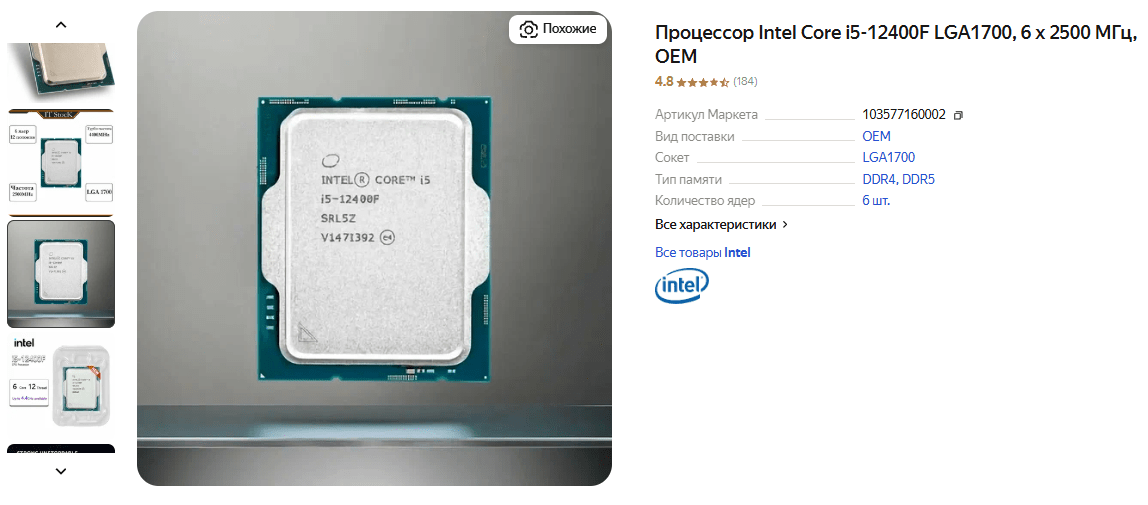Click the star rating icons

pos(702,82)
